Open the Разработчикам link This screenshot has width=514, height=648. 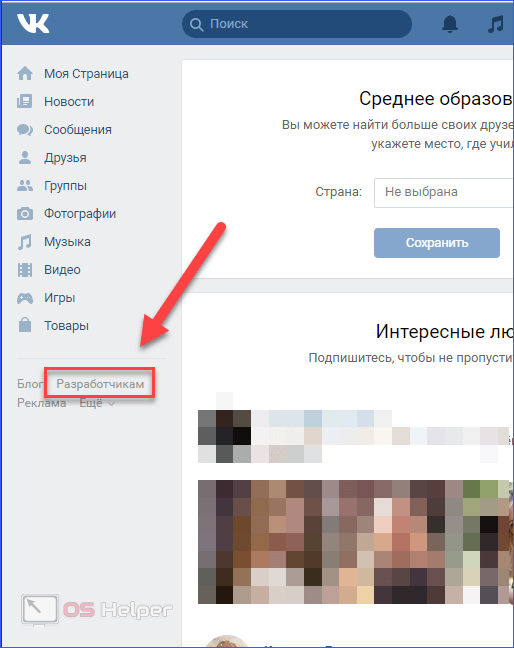pyautogui.click(x=100, y=384)
